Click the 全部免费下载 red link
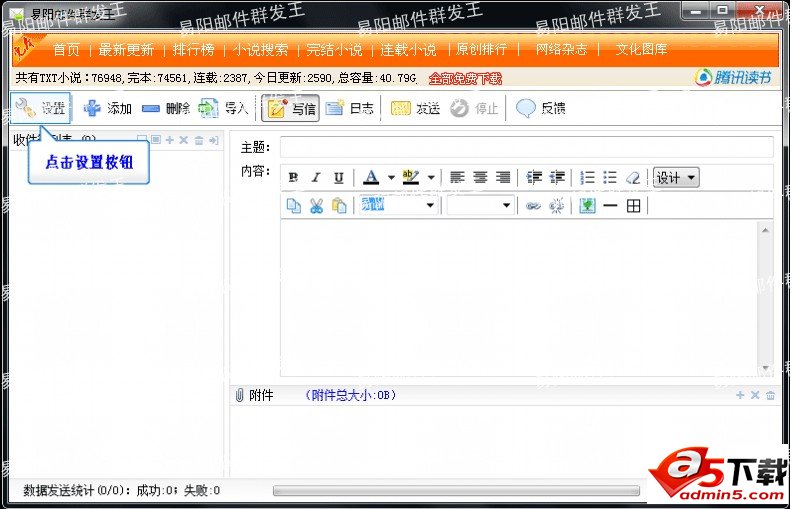Screen dimensions: 793x509 [465, 78]
